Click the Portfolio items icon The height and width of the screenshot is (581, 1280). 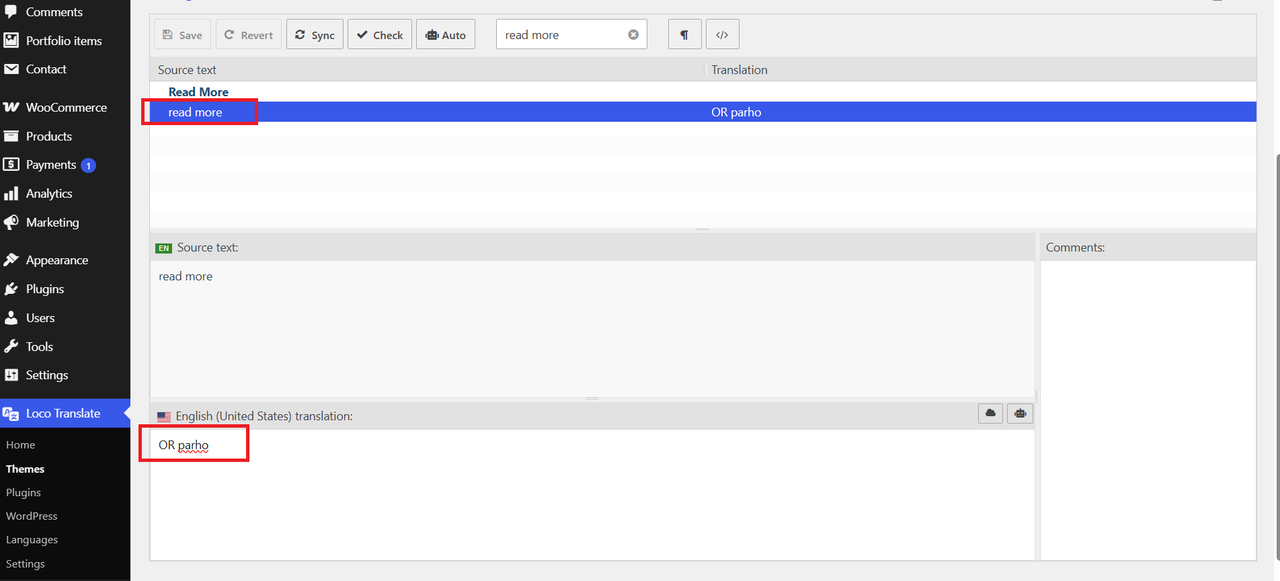(x=11, y=41)
